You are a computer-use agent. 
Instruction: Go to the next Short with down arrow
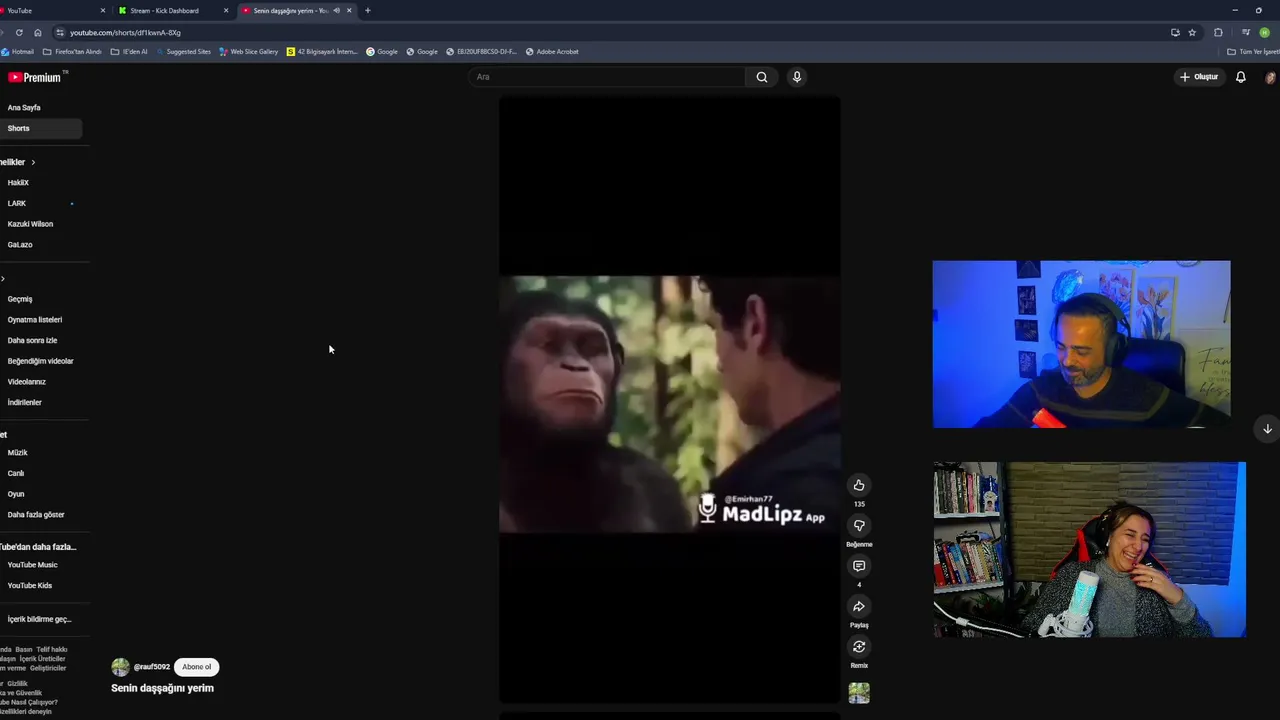pyautogui.click(x=1267, y=429)
